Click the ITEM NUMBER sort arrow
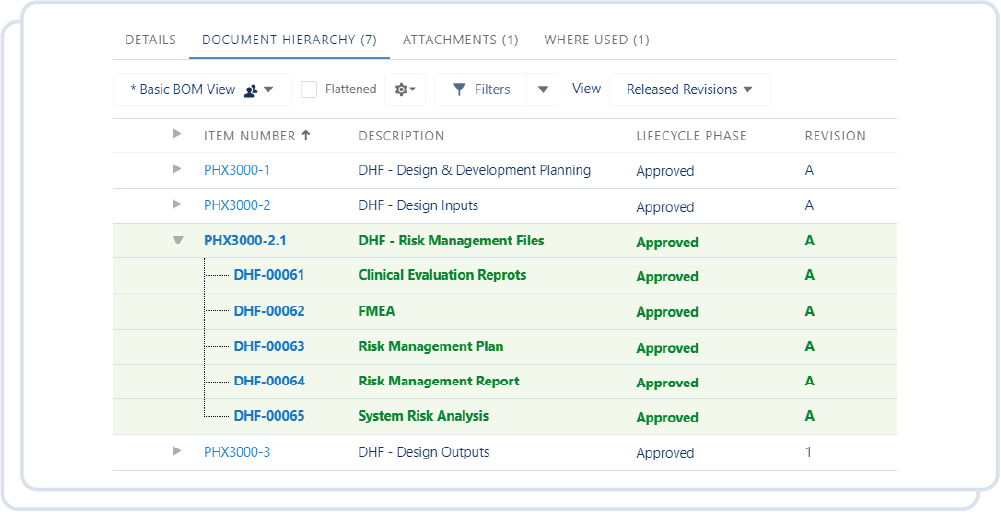Screen dimensions: 1001x512 (306, 135)
